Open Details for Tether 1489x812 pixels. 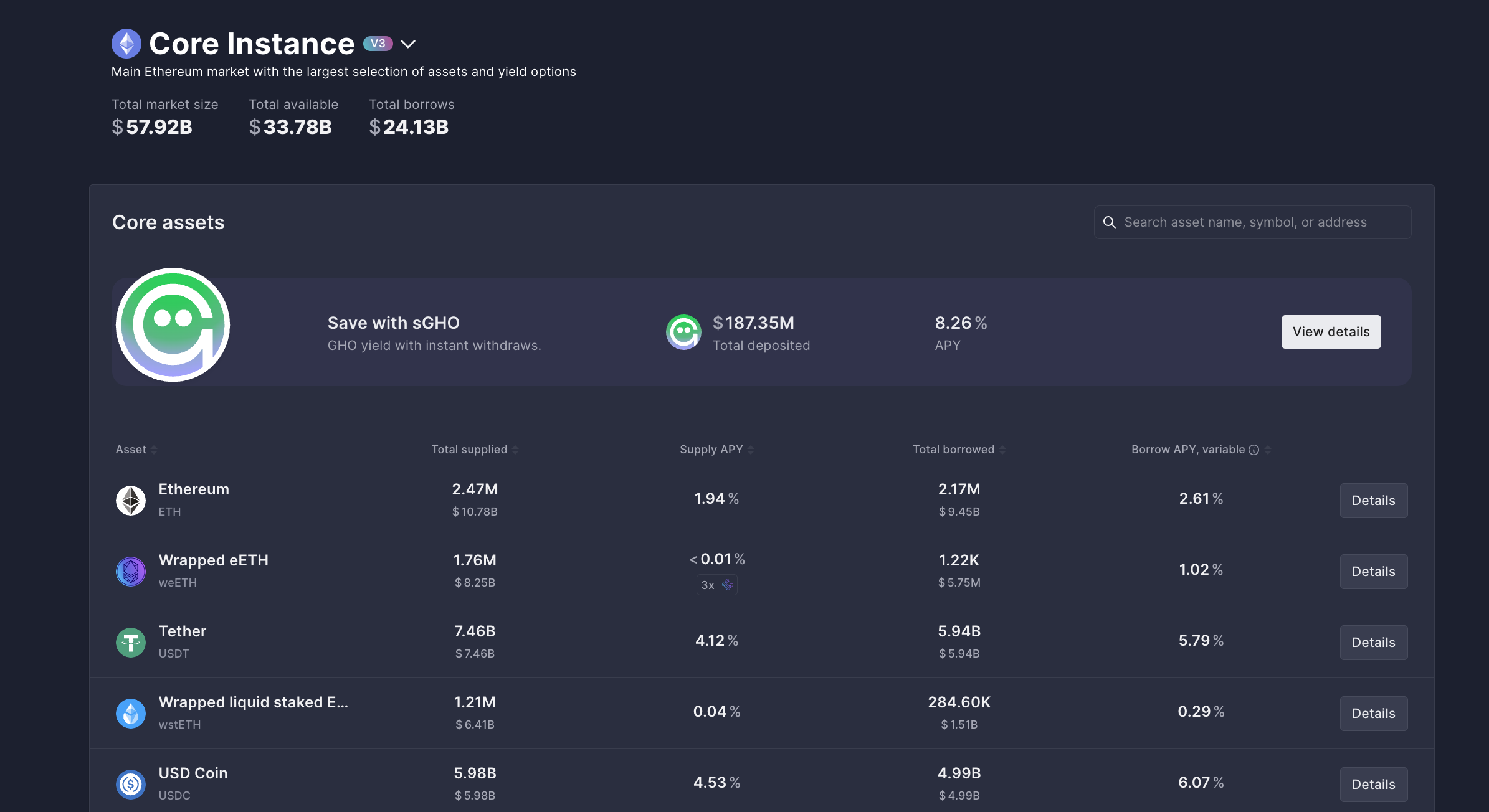[1374, 642]
